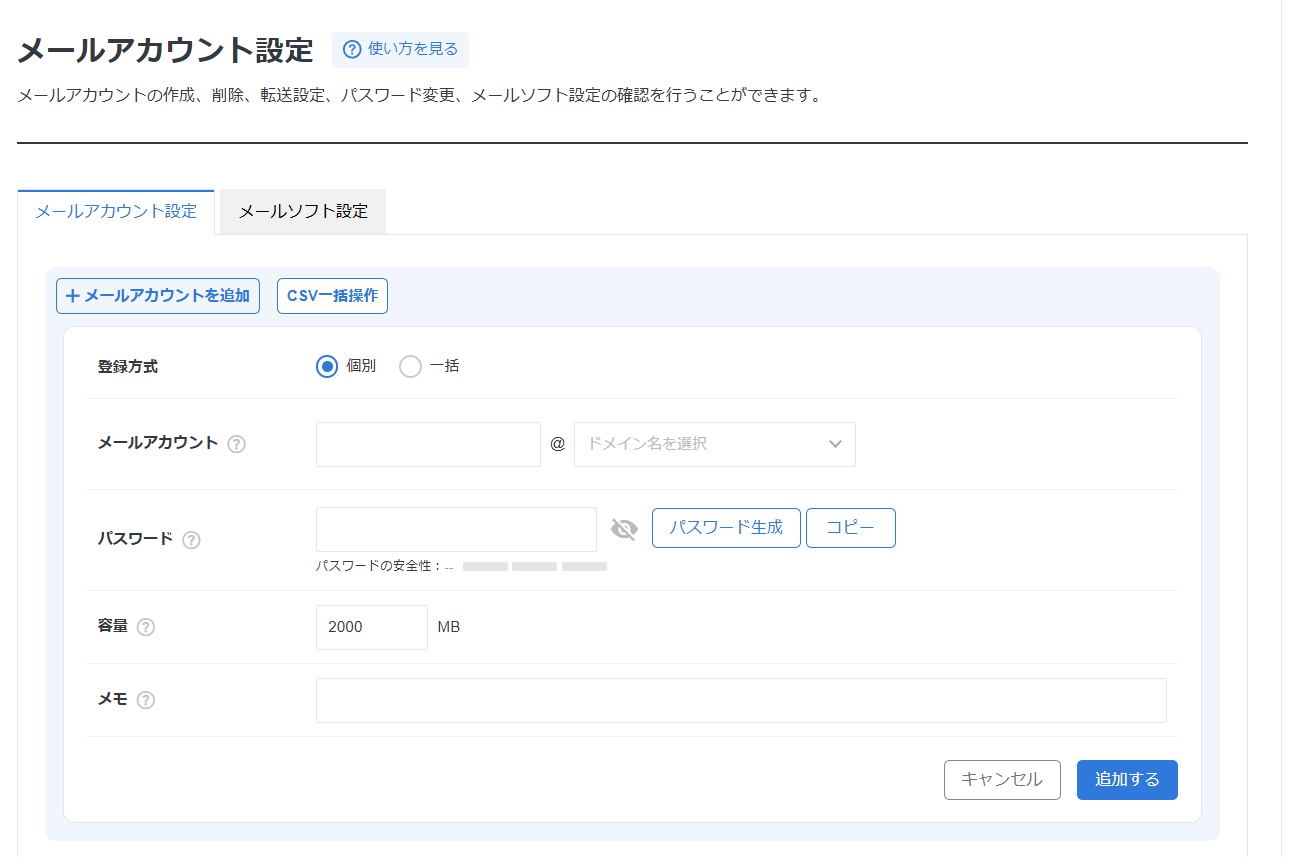The height and width of the screenshot is (857, 1303).
Task: Focus the password input field
Action: (456, 529)
